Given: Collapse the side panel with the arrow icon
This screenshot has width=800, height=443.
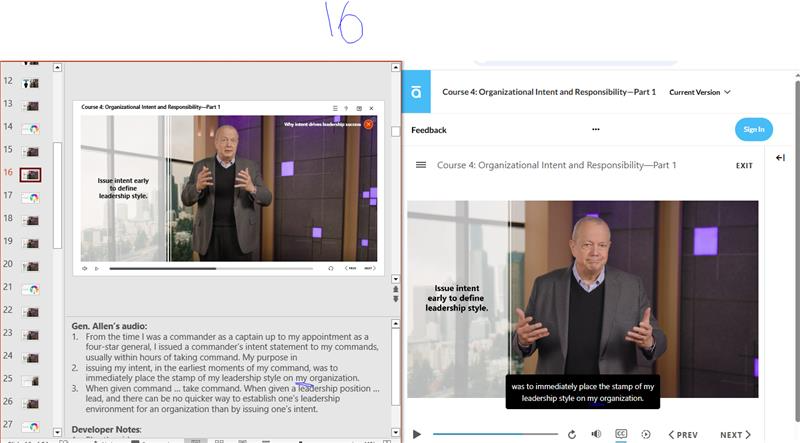Looking at the screenshot, I should (781, 158).
